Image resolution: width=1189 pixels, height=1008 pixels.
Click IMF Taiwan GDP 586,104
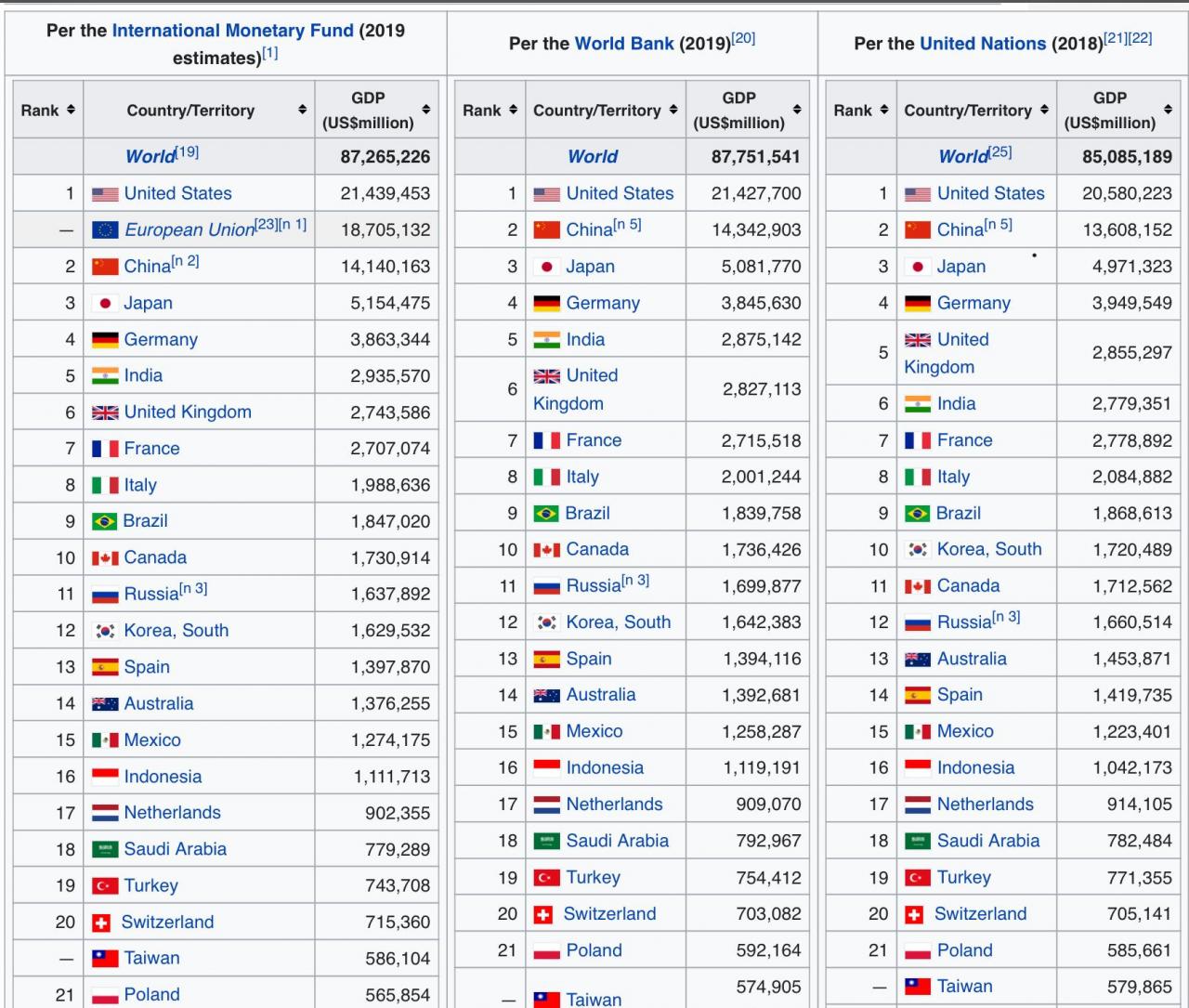point(398,959)
